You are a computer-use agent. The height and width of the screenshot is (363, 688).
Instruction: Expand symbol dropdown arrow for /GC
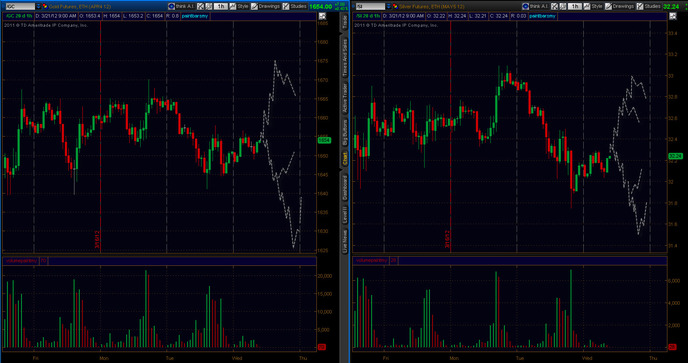point(38,6)
